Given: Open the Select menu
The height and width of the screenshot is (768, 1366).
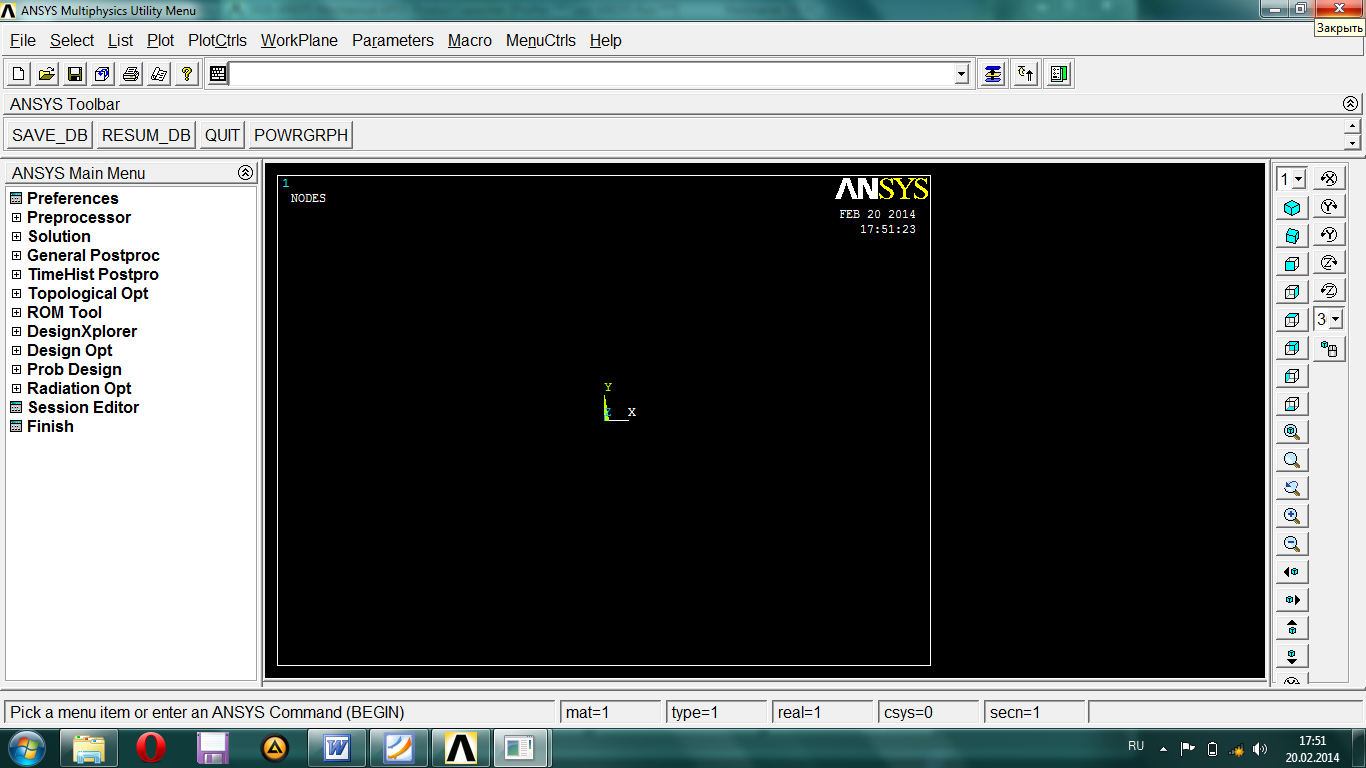Looking at the screenshot, I should coord(72,41).
